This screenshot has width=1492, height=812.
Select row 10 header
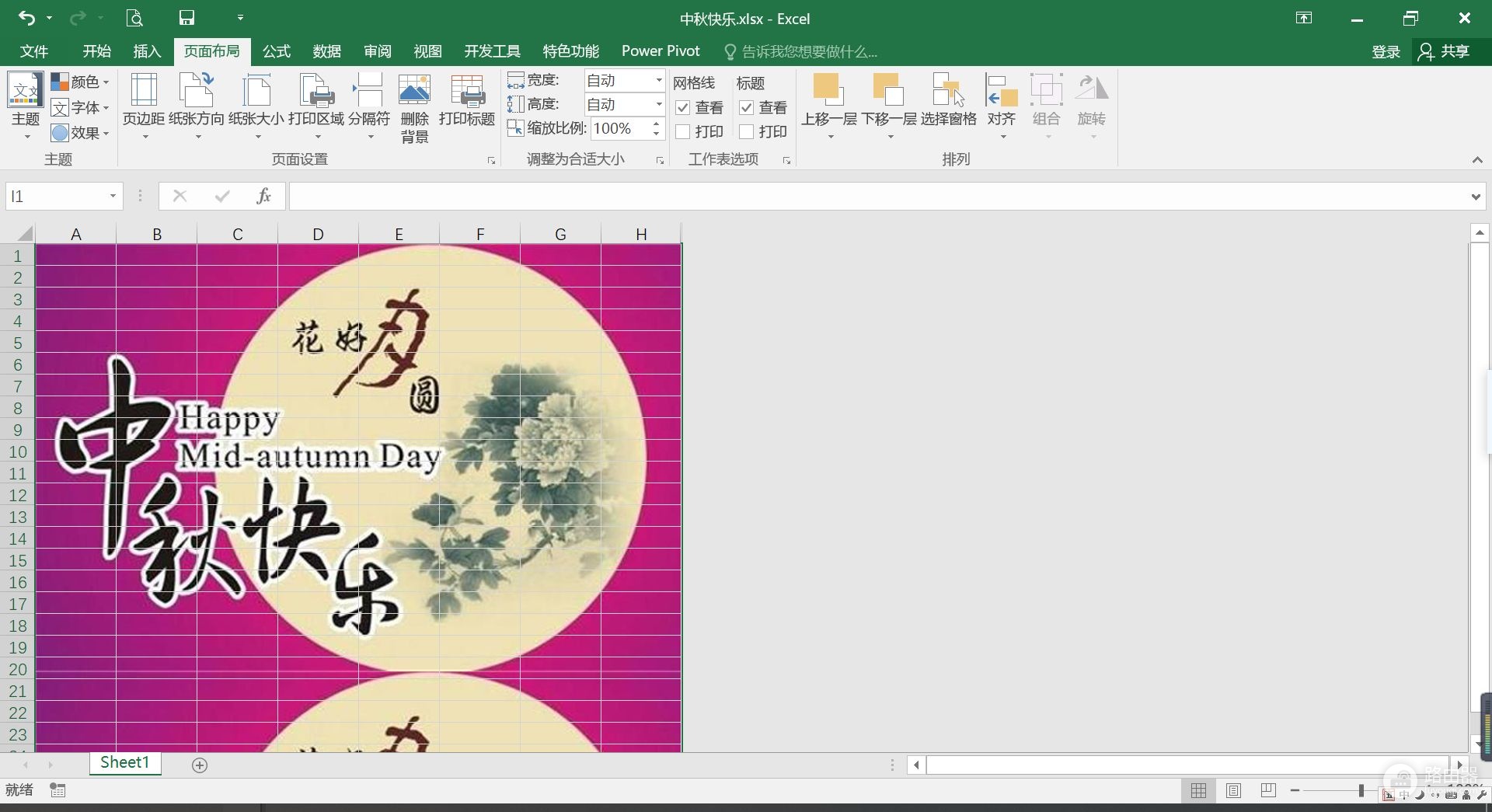[x=17, y=451]
